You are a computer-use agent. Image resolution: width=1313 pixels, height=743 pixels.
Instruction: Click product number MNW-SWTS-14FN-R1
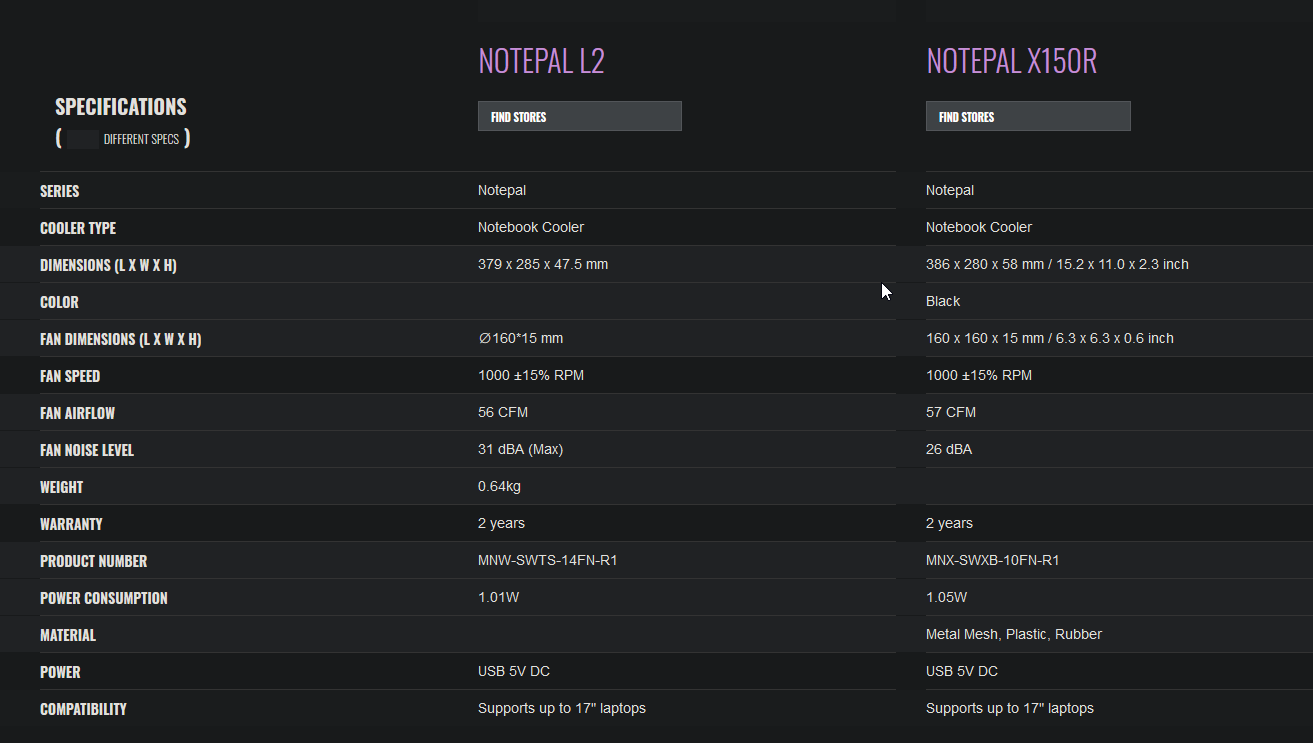click(548, 560)
